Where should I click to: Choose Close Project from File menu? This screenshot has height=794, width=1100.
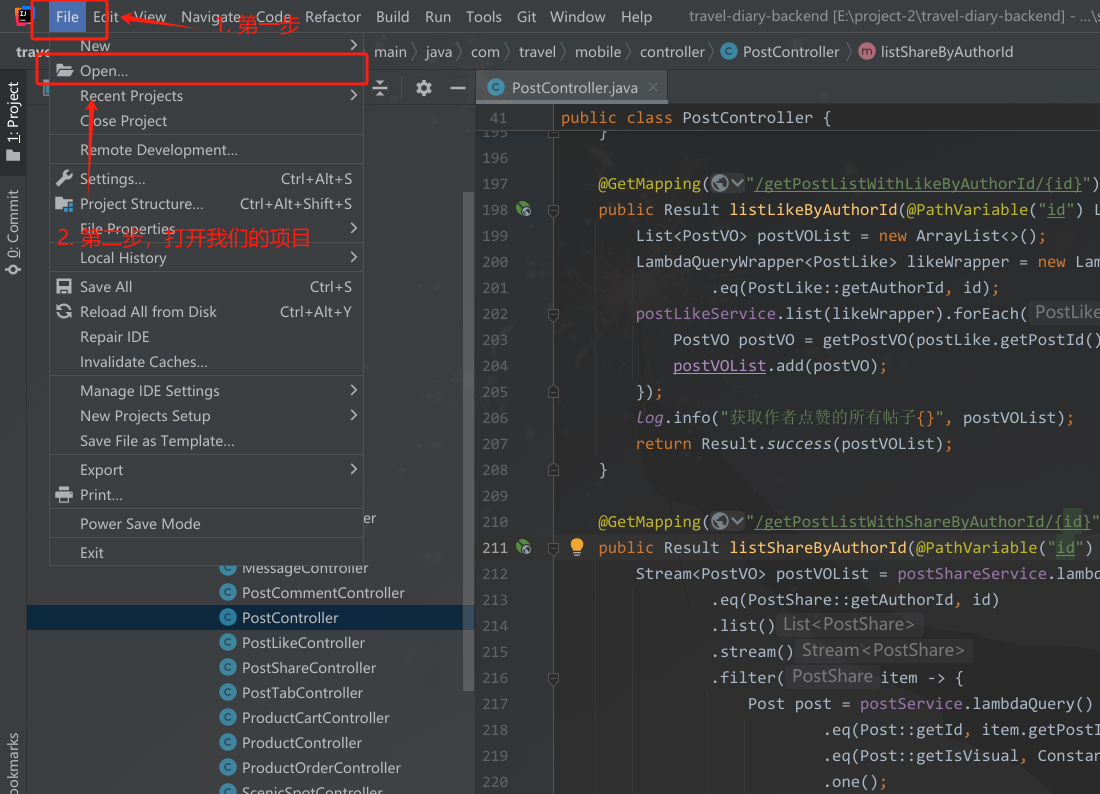[x=206, y=121]
